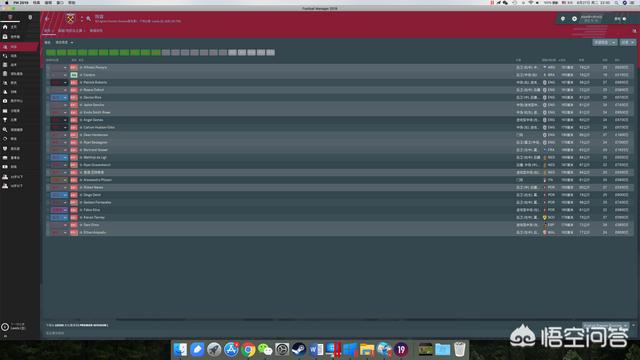Viewport: 640px width, 360px height.
Task: Open the trophy competitions icon in the sidebar
Action: (5, 120)
